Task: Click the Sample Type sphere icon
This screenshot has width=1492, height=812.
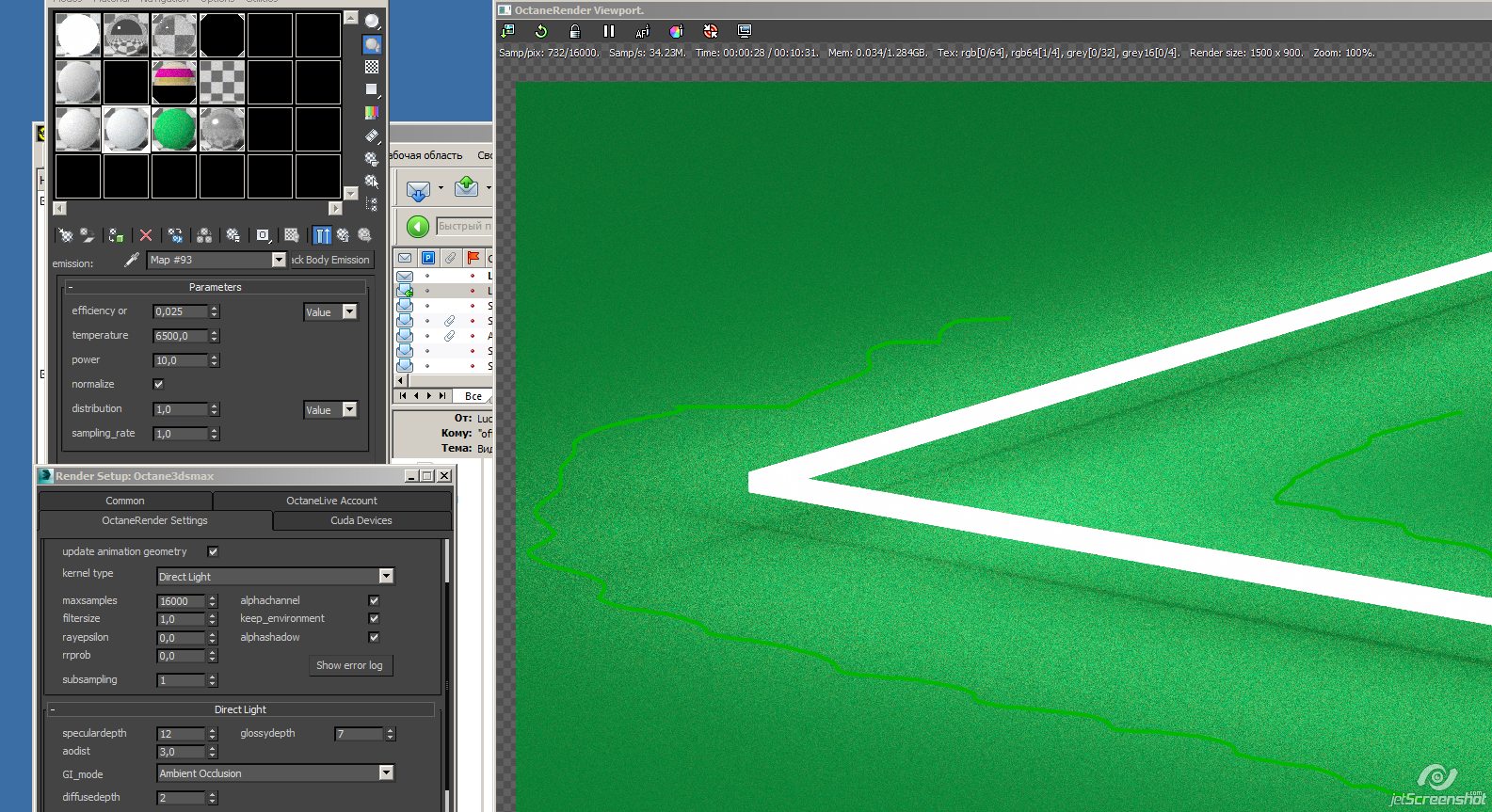Action: [x=372, y=22]
